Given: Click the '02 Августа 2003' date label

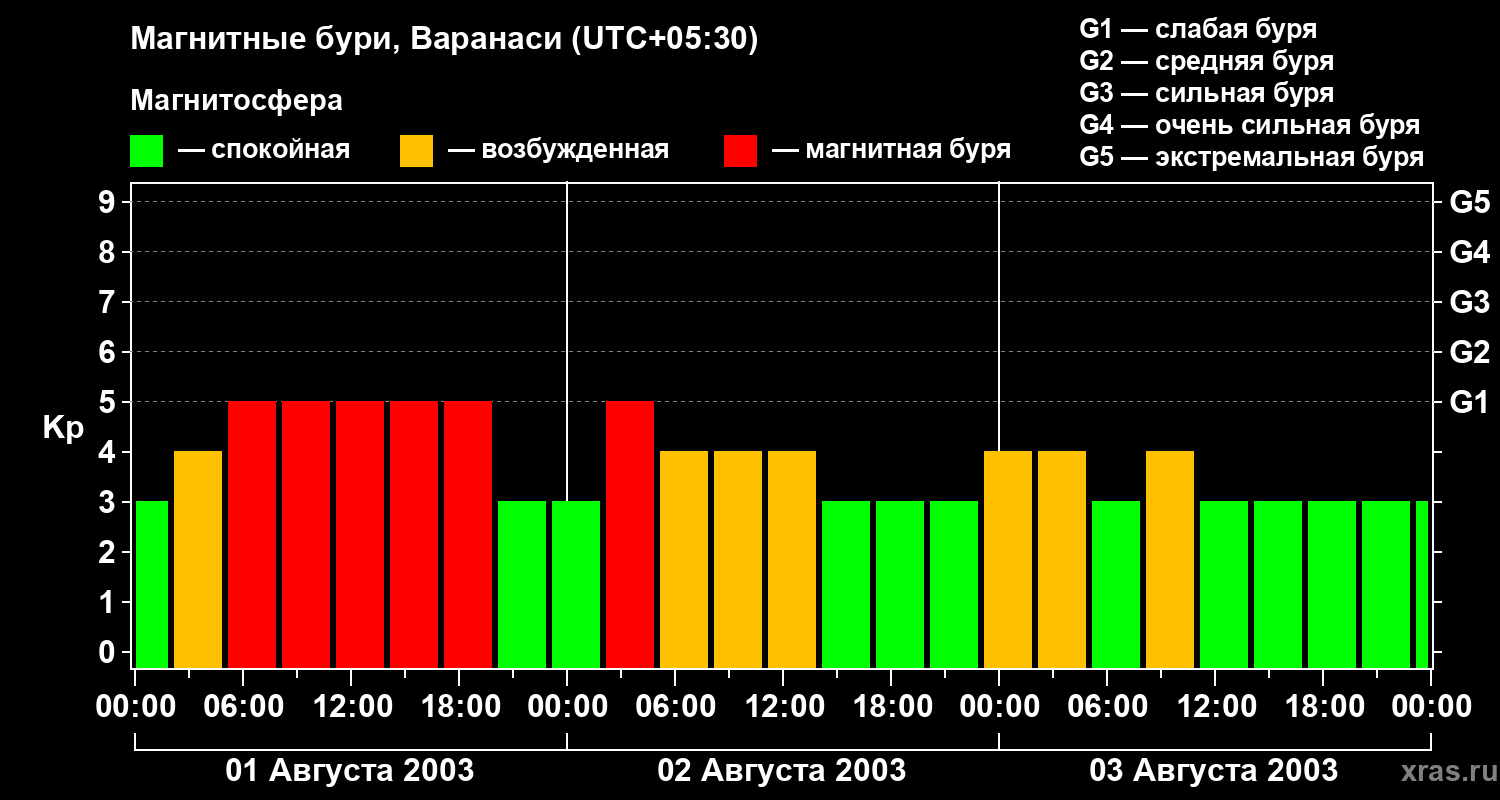Looking at the screenshot, I should (x=782, y=771).
